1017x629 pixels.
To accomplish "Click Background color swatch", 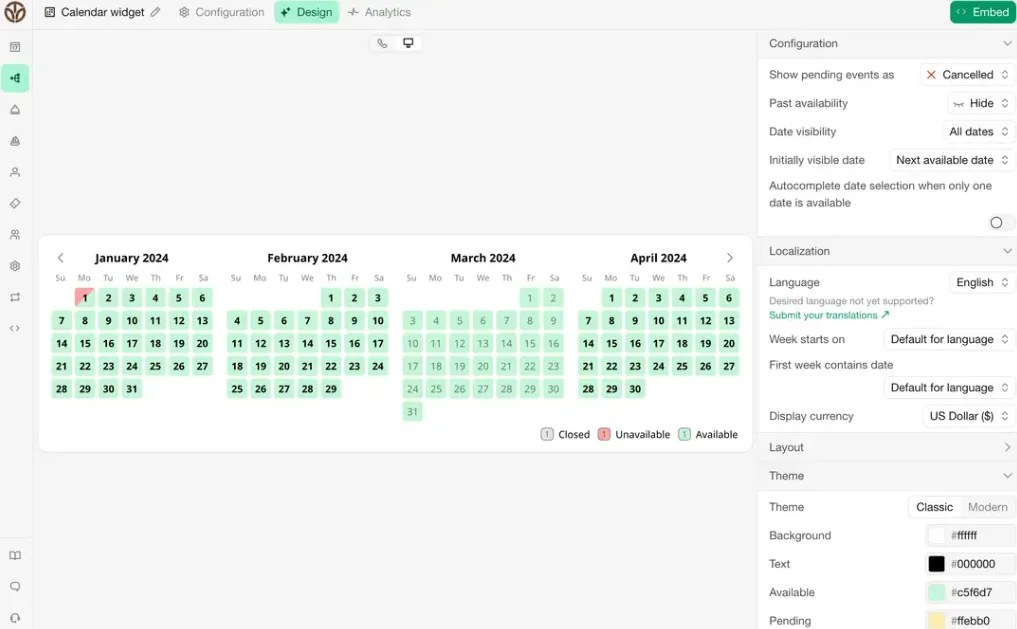I will pos(936,536).
